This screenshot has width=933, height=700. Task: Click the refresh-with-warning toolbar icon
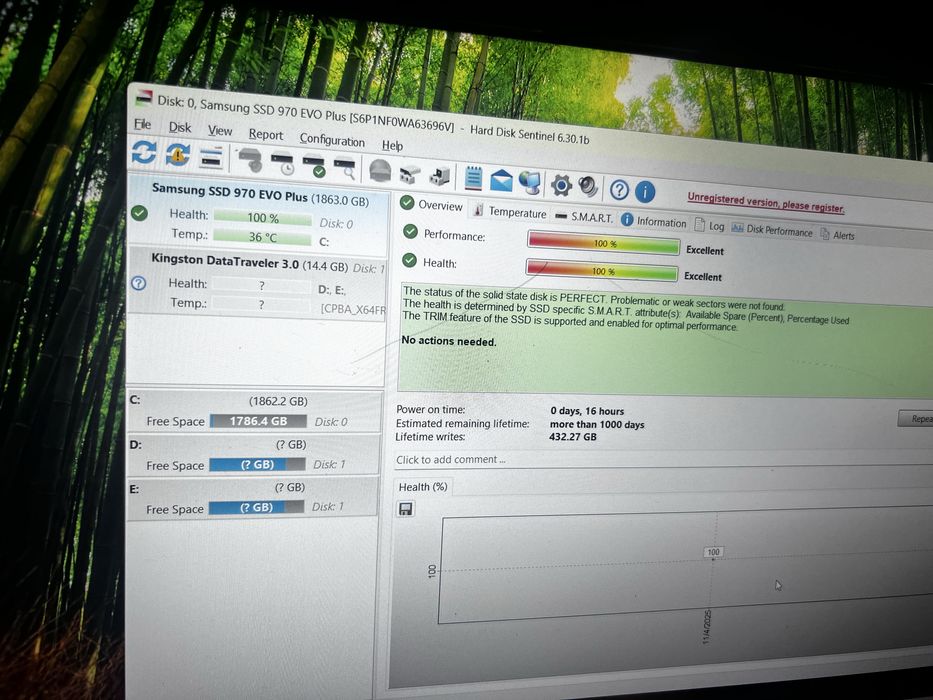[177, 155]
